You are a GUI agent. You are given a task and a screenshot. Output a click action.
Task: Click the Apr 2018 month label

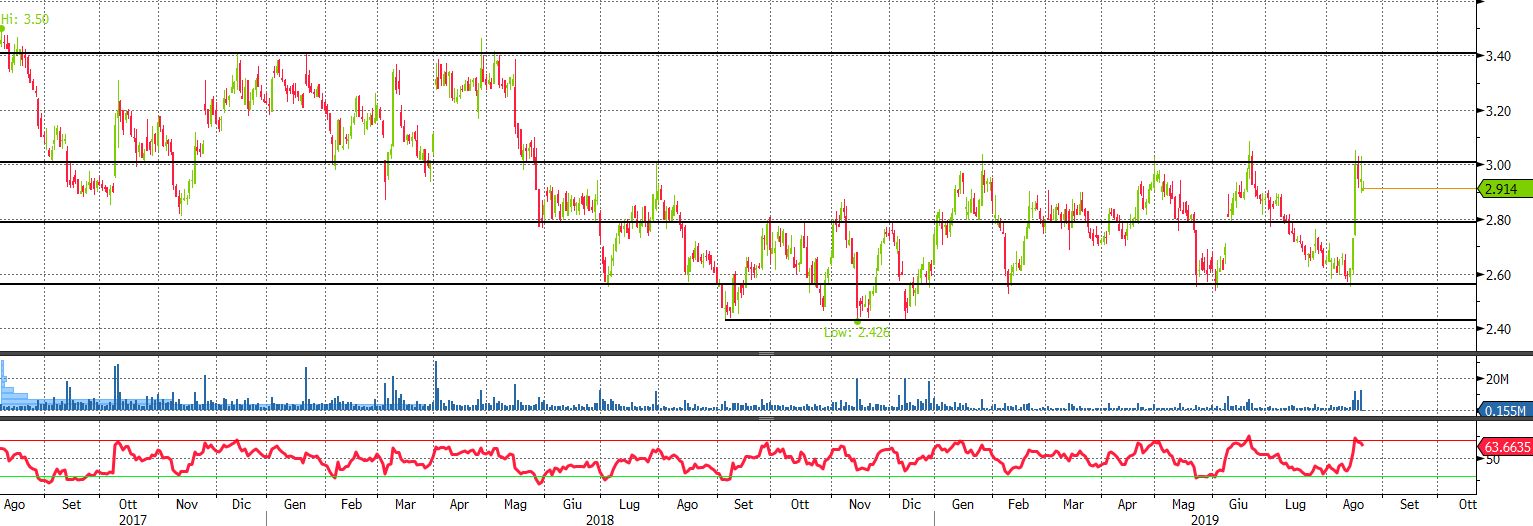pos(459,505)
